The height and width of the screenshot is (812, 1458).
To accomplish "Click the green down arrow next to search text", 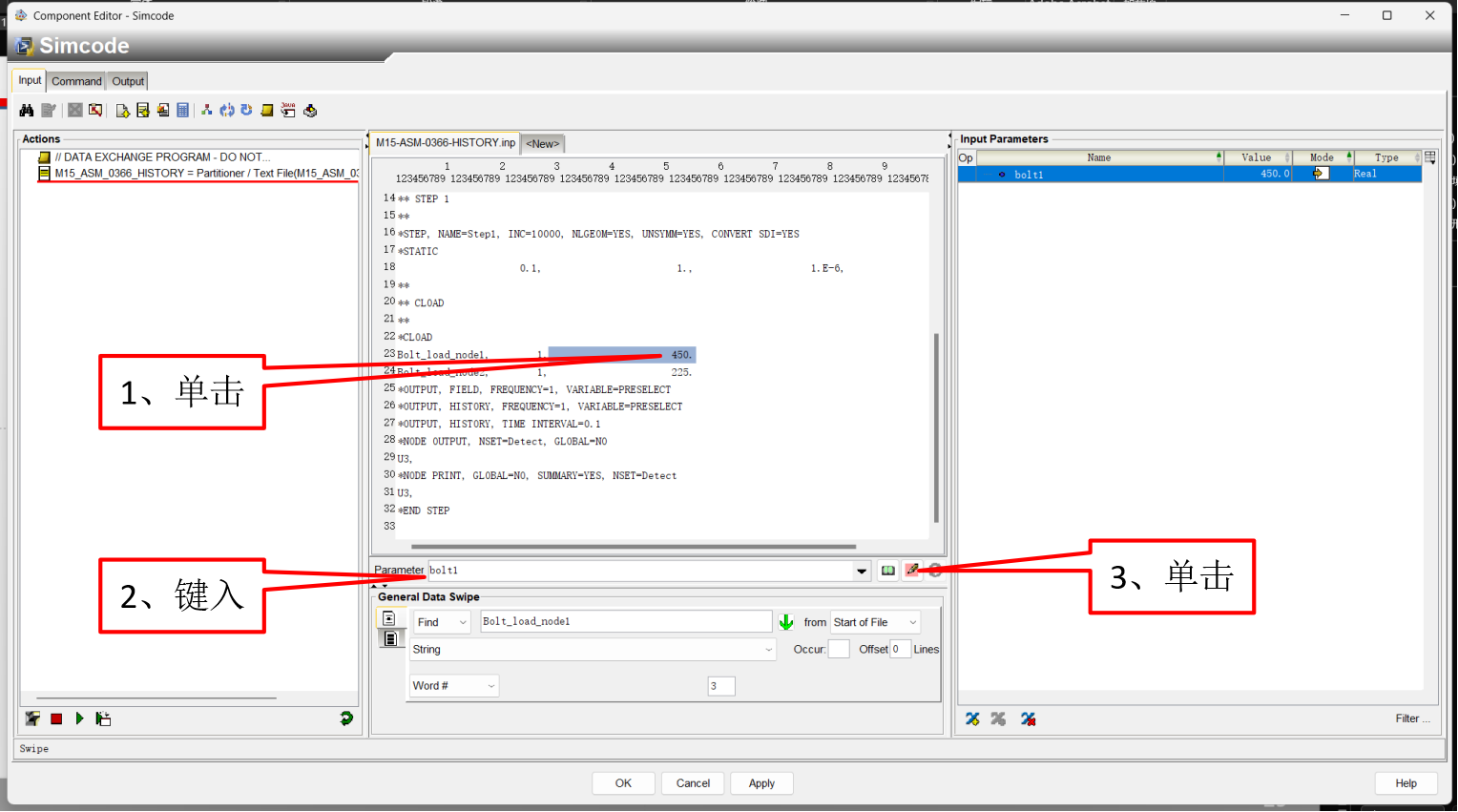I will click(786, 622).
